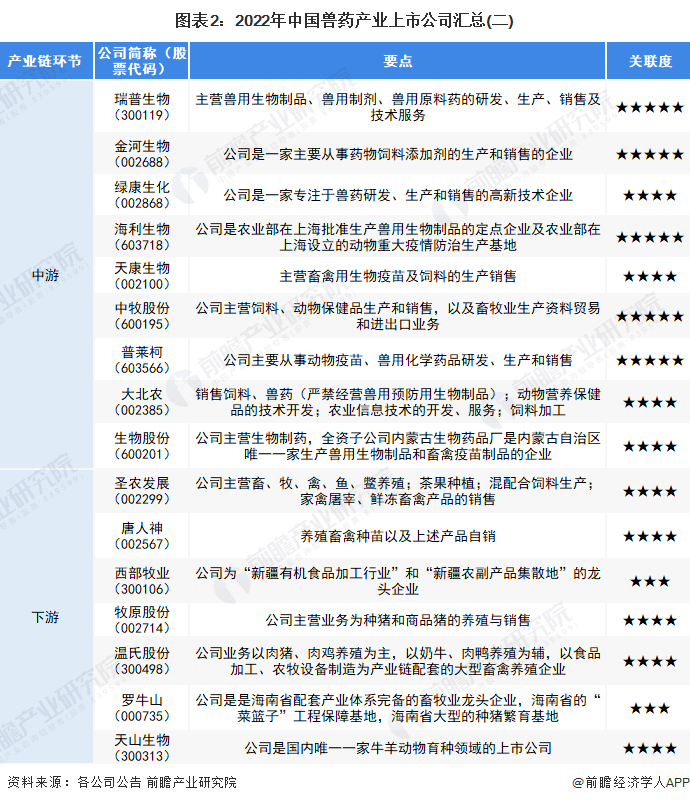Click the three-star rating for 罗牛山
690x803 pixels.
pyautogui.click(x=650, y=708)
